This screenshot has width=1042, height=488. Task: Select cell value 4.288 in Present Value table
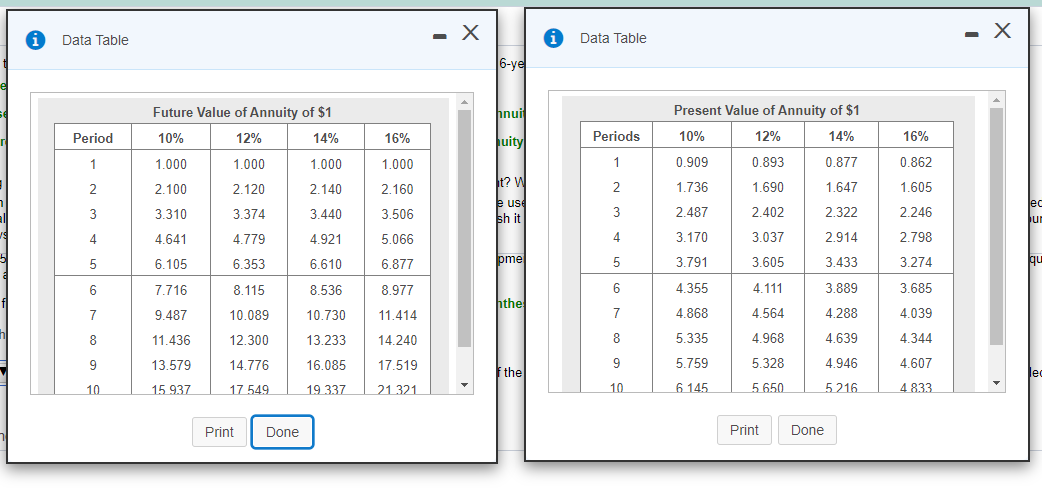pyautogui.click(x=841, y=313)
